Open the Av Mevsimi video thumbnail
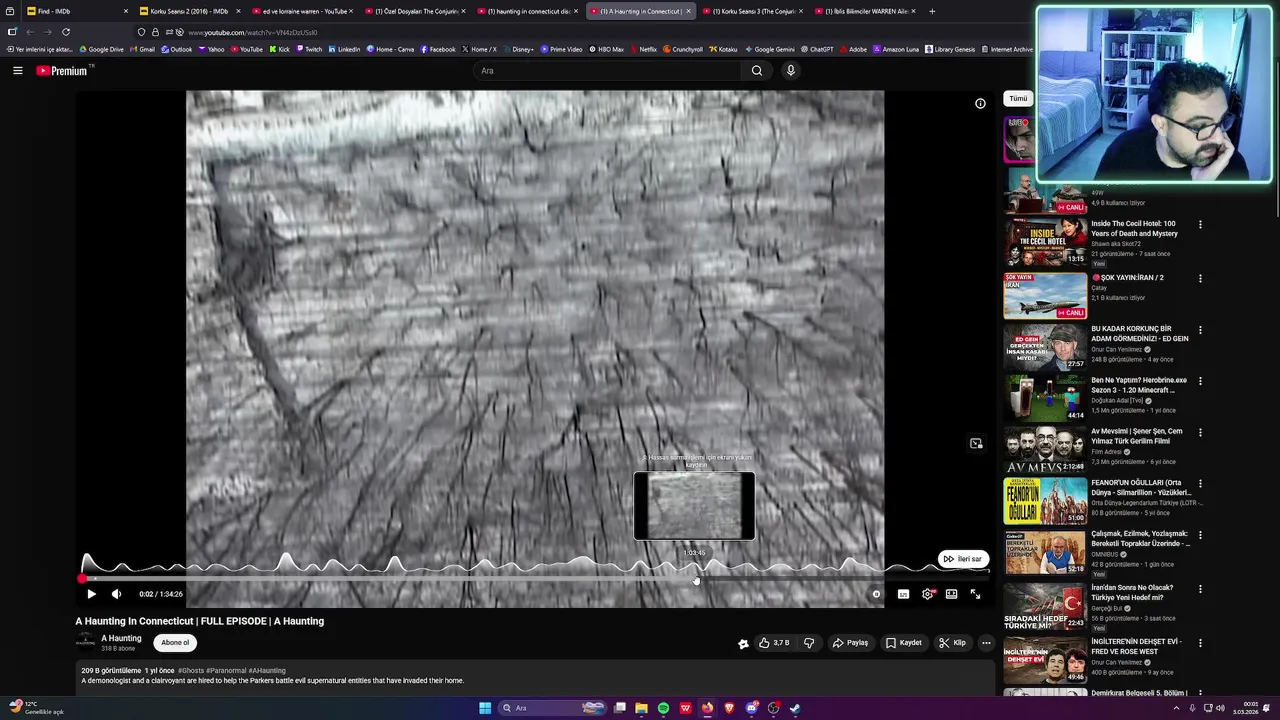 pyautogui.click(x=1045, y=449)
